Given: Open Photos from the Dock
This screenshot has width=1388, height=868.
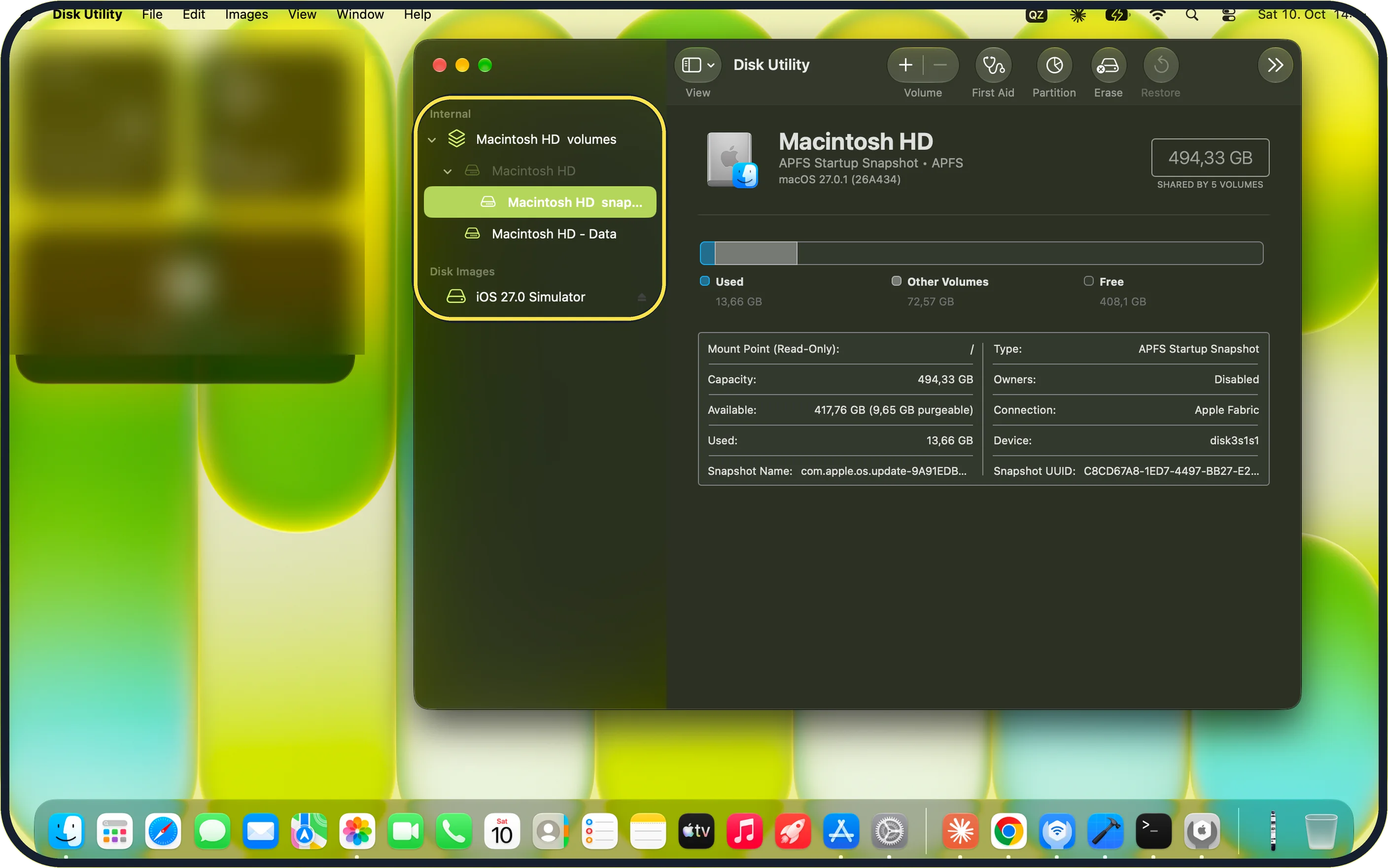Looking at the screenshot, I should [357, 831].
